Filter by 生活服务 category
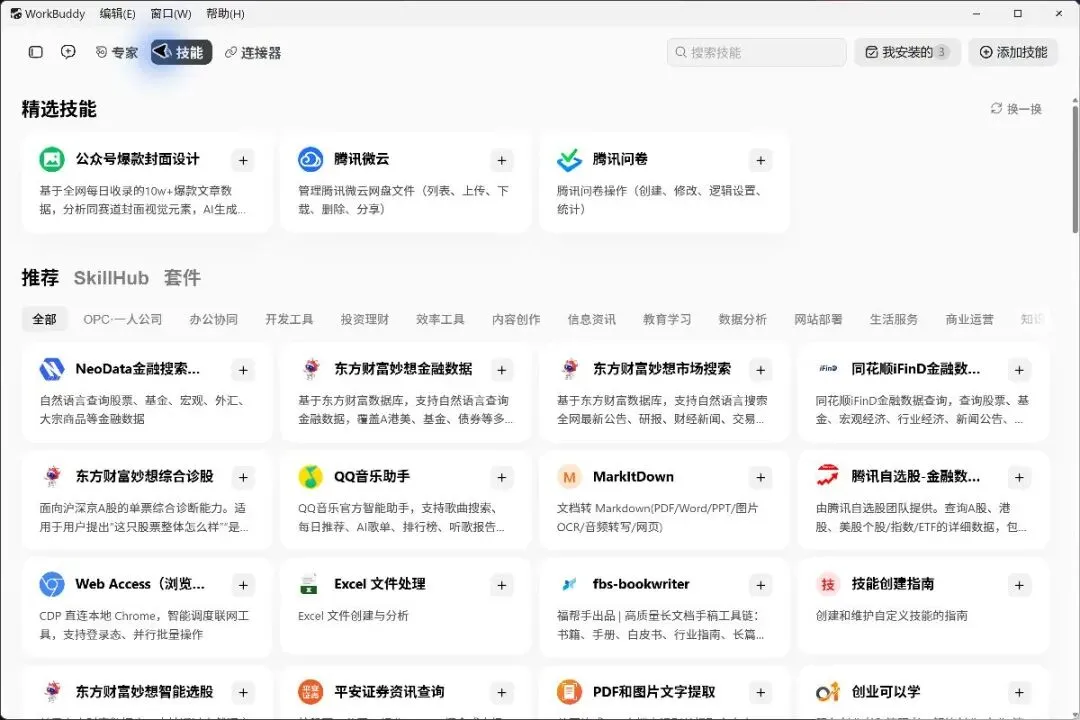Viewport: 1080px width, 720px height. coord(894,319)
